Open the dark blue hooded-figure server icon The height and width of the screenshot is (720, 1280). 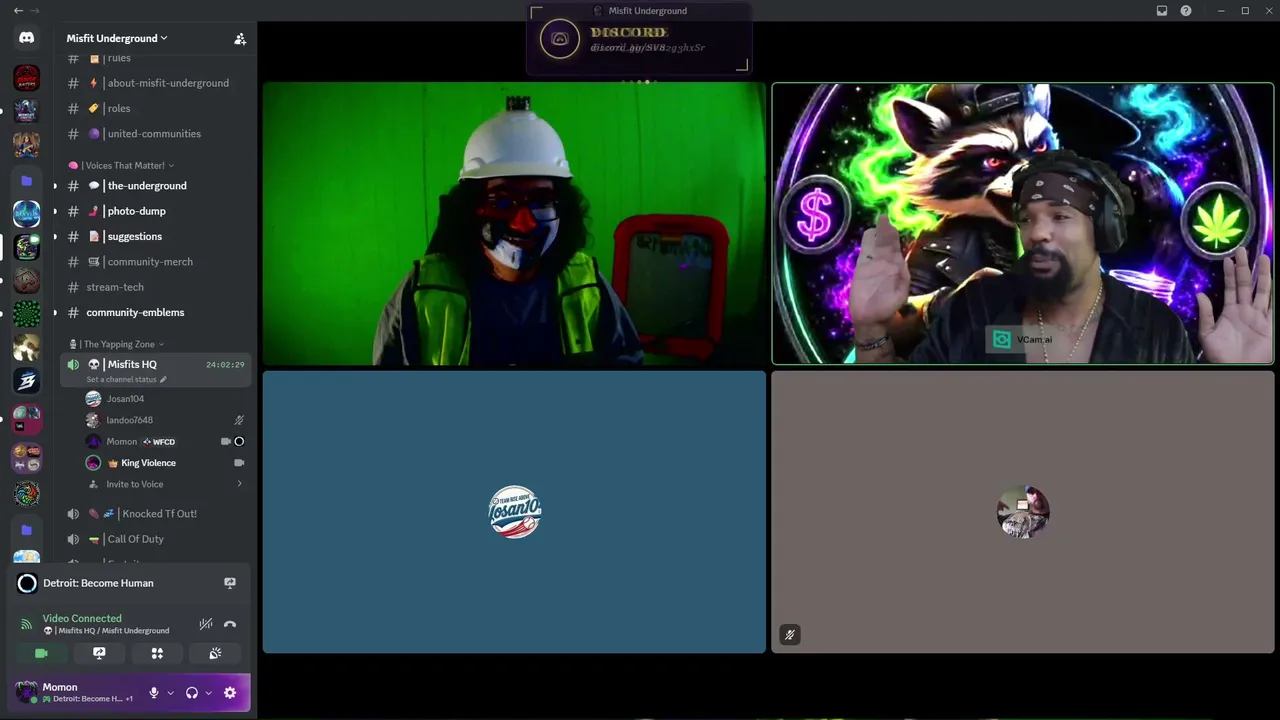[27, 111]
